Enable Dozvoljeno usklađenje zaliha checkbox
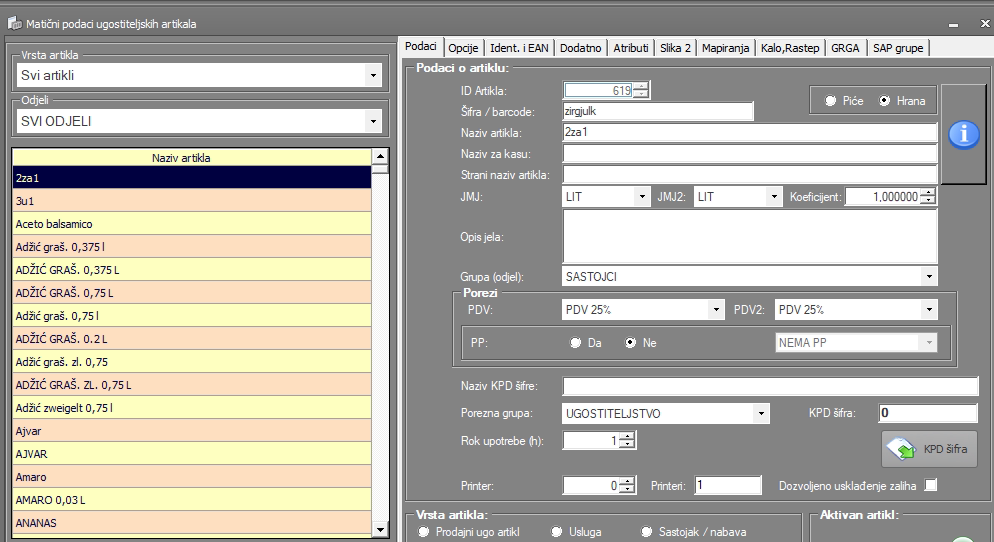994x542 pixels. (x=931, y=486)
